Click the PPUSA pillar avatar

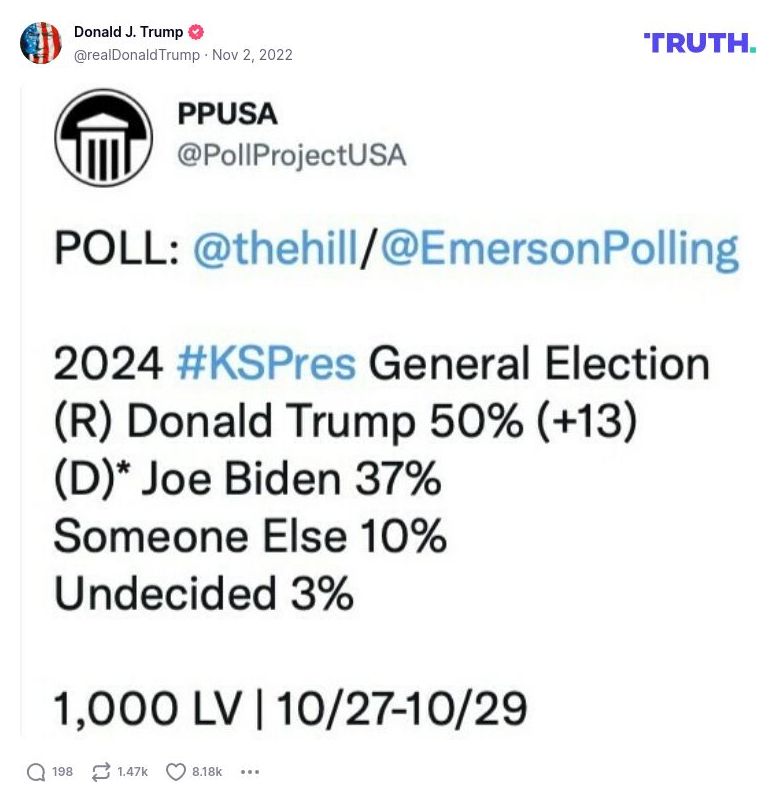102,137
